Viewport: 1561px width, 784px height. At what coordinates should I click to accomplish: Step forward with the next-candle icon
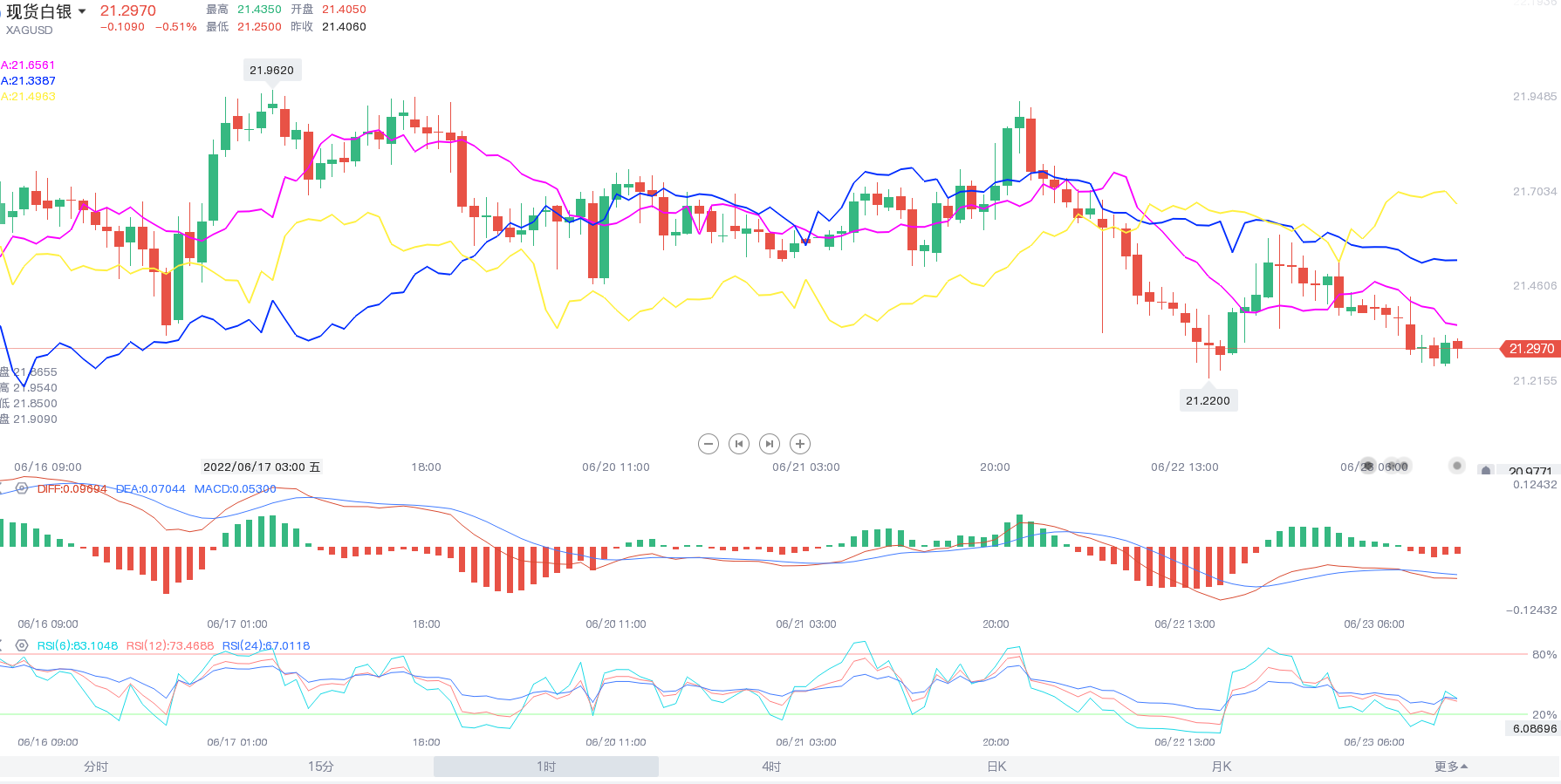(770, 444)
